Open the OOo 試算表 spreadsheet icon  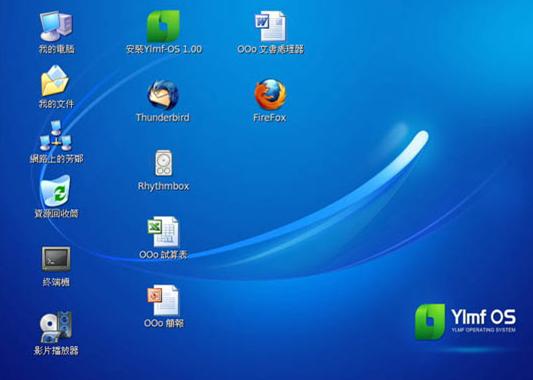[x=163, y=231]
